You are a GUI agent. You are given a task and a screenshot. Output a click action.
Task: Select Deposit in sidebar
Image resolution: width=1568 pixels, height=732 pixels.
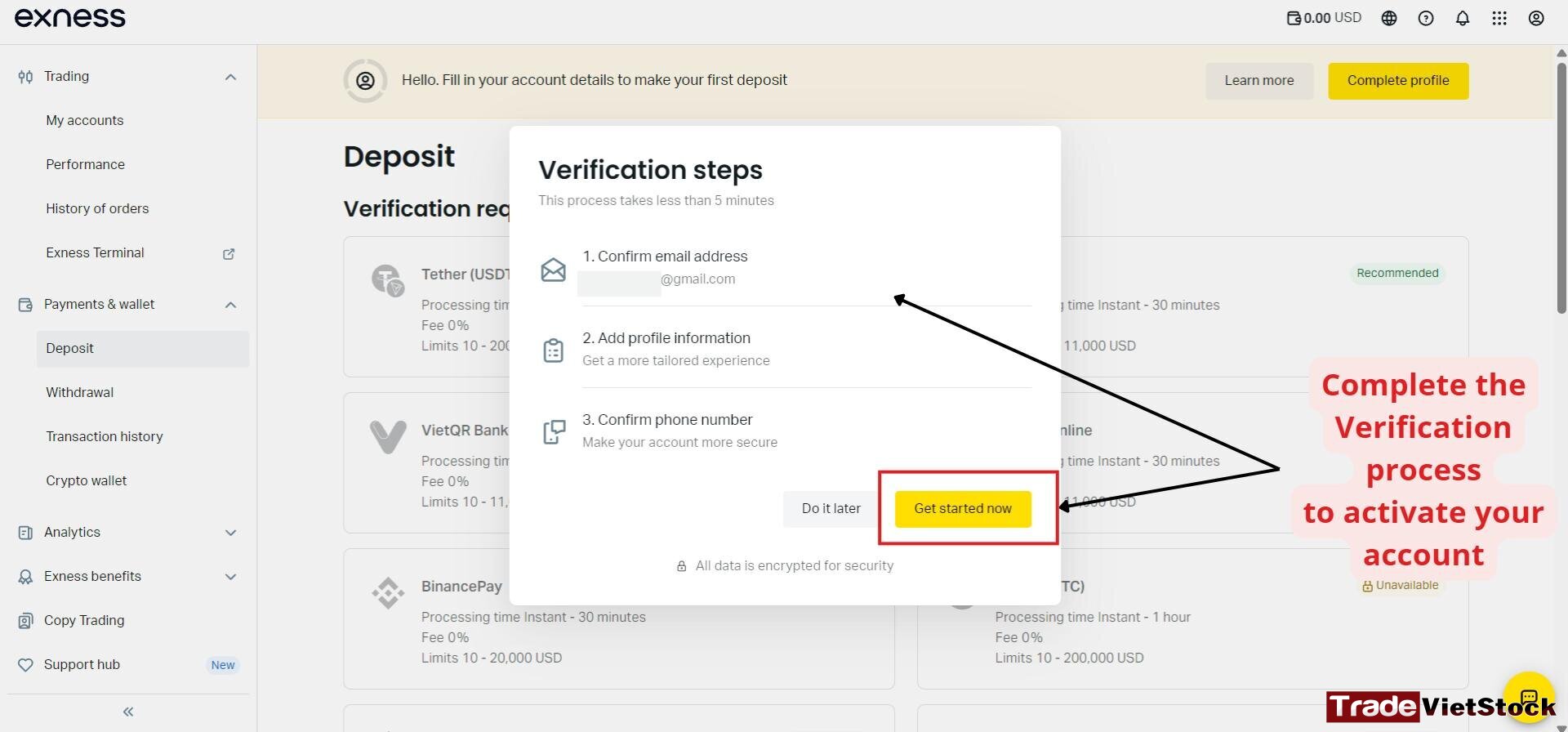click(x=143, y=349)
